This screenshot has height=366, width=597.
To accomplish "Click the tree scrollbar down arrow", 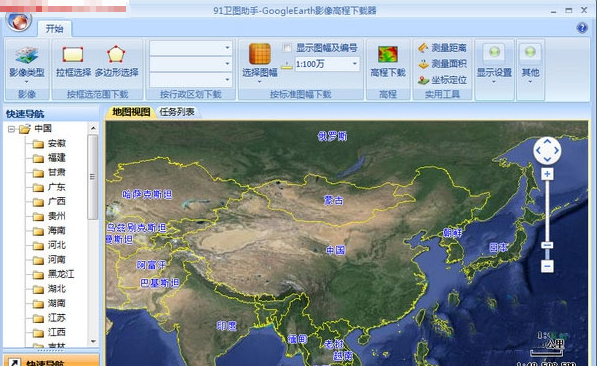I will coord(93,342).
